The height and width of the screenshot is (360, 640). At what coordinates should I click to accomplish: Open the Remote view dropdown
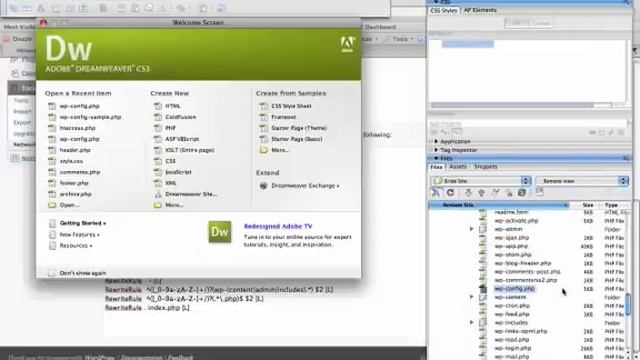[582, 181]
